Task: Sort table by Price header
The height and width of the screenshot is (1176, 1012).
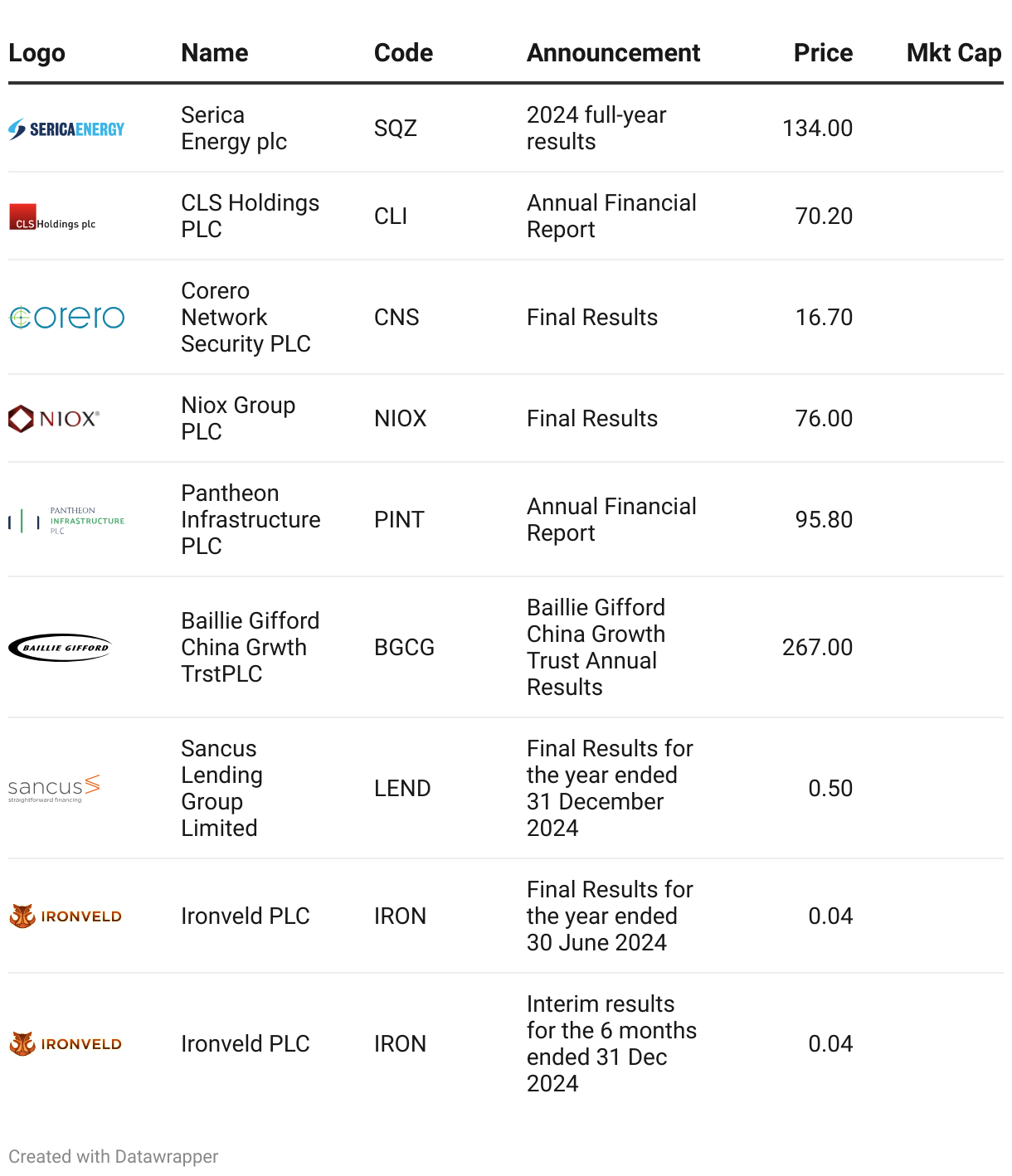Action: coord(823,53)
